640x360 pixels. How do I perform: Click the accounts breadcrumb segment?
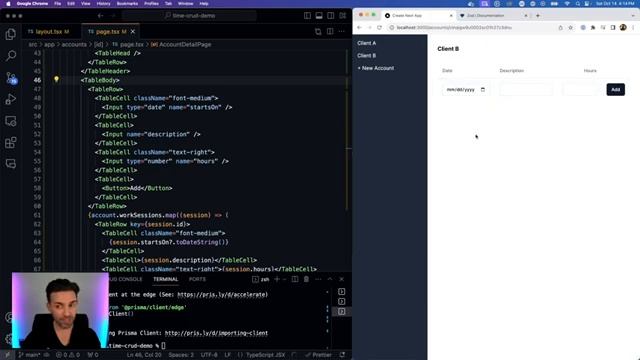(74, 44)
